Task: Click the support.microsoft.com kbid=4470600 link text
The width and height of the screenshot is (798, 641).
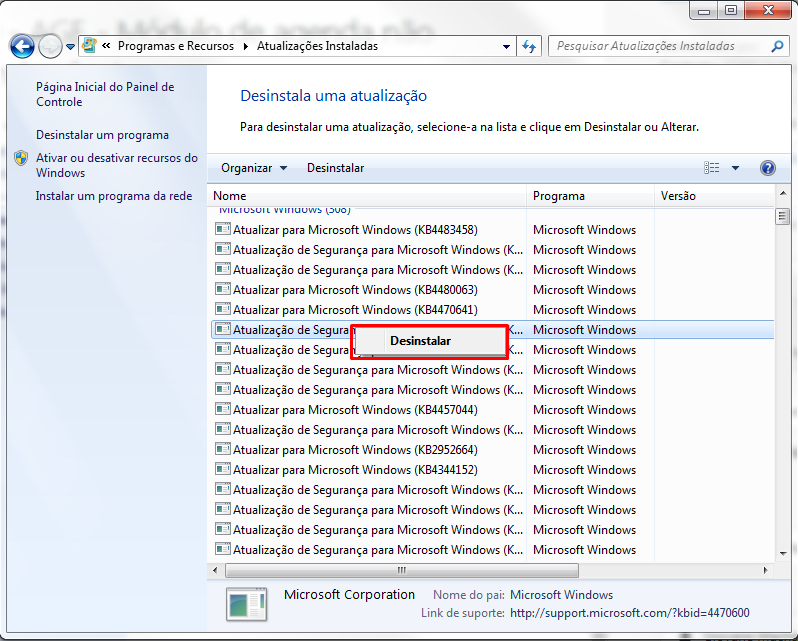Action: pos(630,613)
